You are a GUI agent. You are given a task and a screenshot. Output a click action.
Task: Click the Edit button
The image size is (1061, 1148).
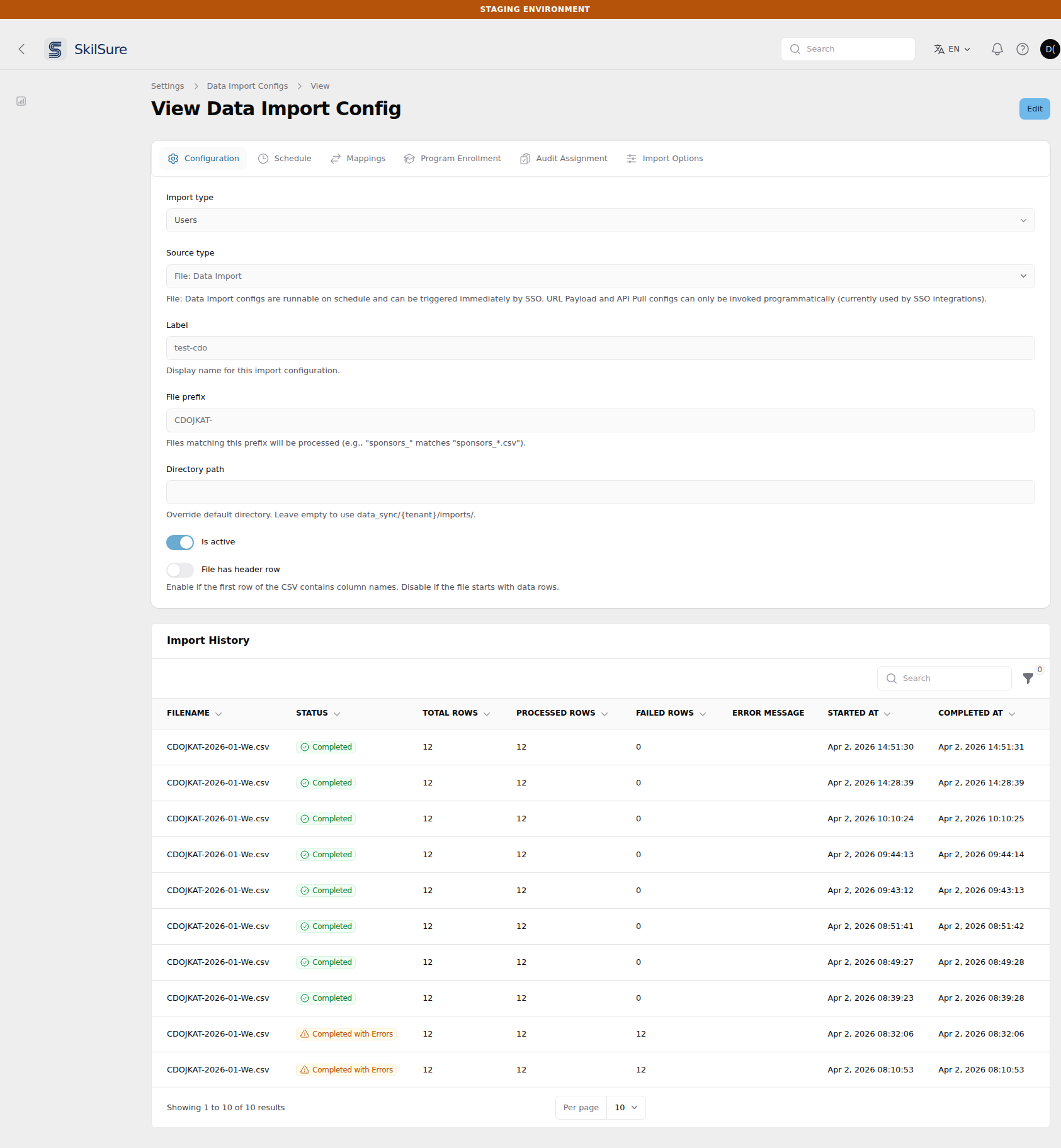1035,109
